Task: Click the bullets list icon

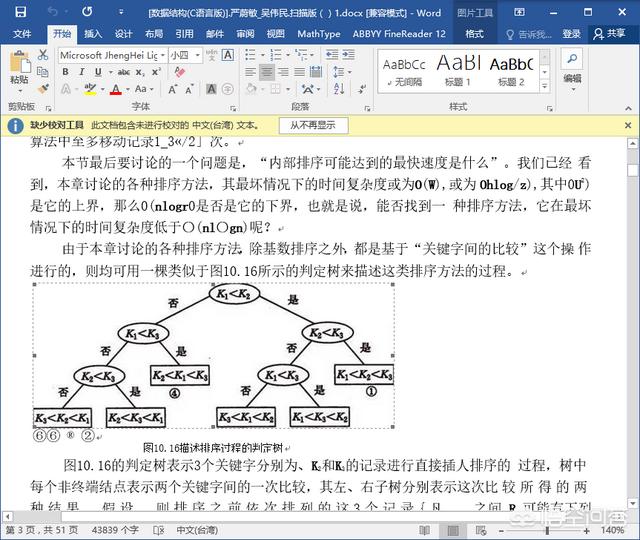Action: coord(250,55)
